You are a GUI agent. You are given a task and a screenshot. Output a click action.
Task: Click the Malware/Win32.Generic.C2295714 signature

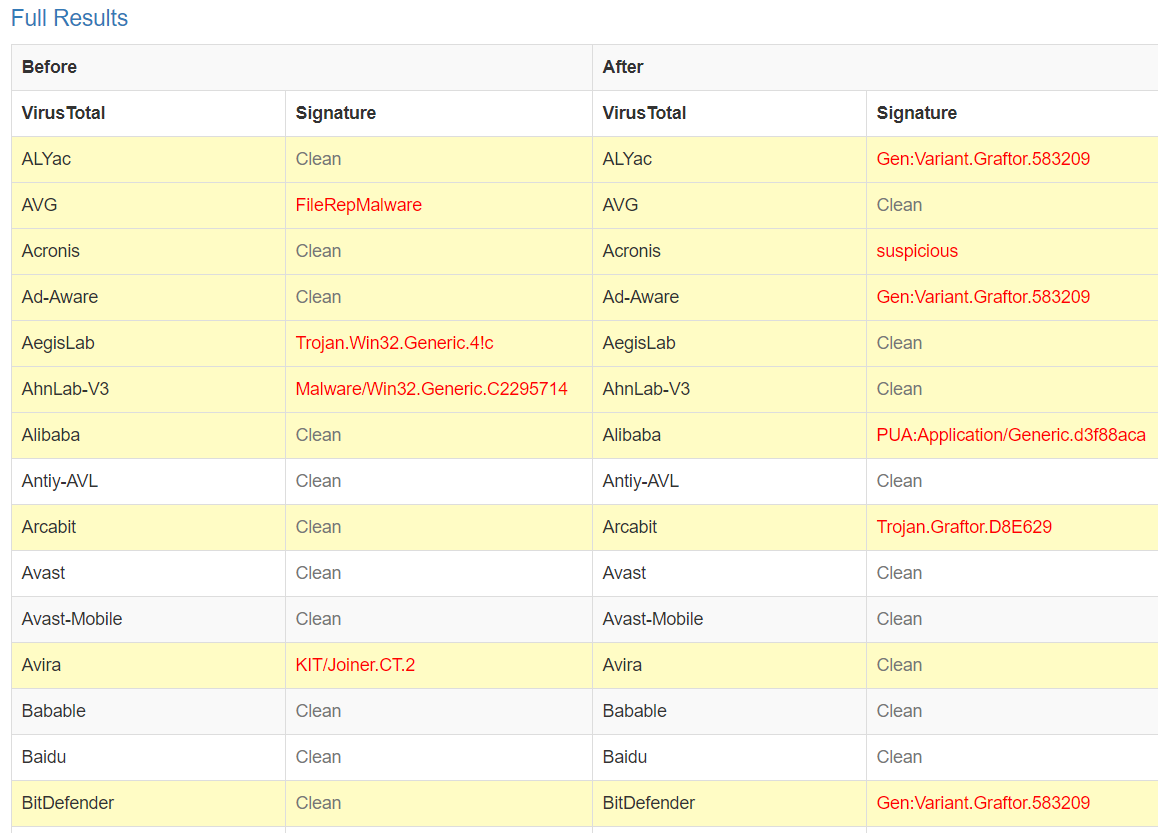coord(431,389)
